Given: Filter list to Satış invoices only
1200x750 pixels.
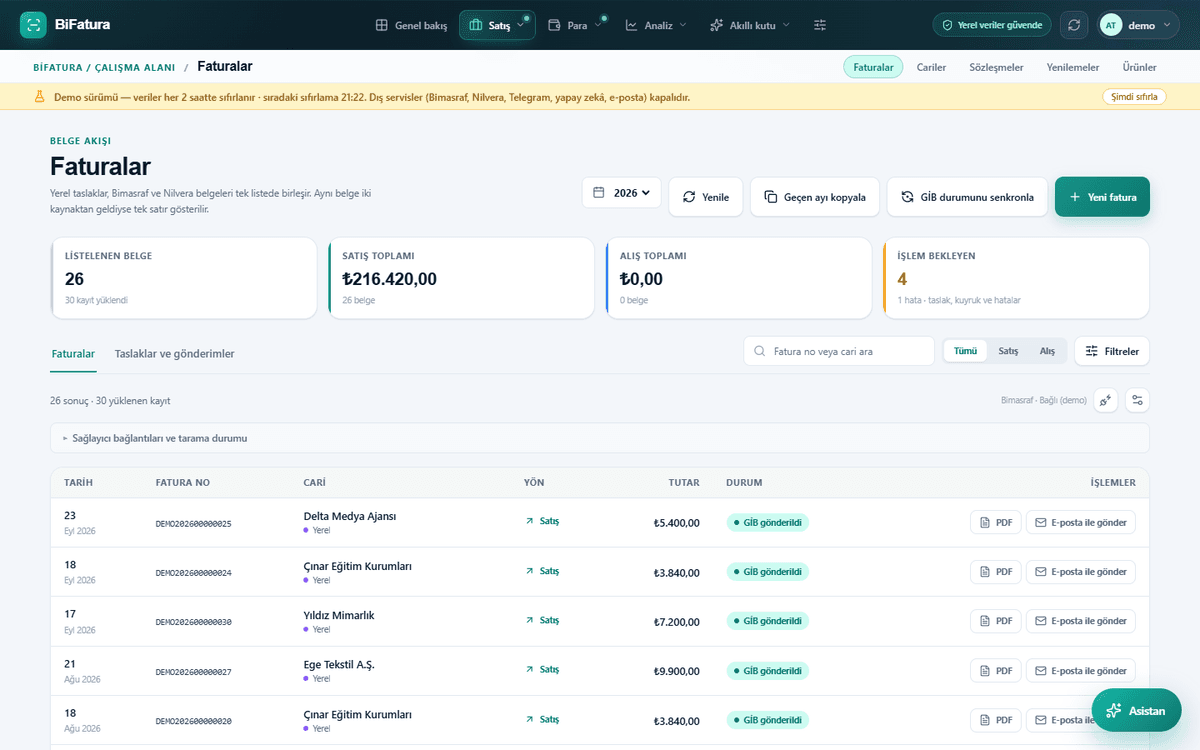Looking at the screenshot, I should (x=1008, y=351).
